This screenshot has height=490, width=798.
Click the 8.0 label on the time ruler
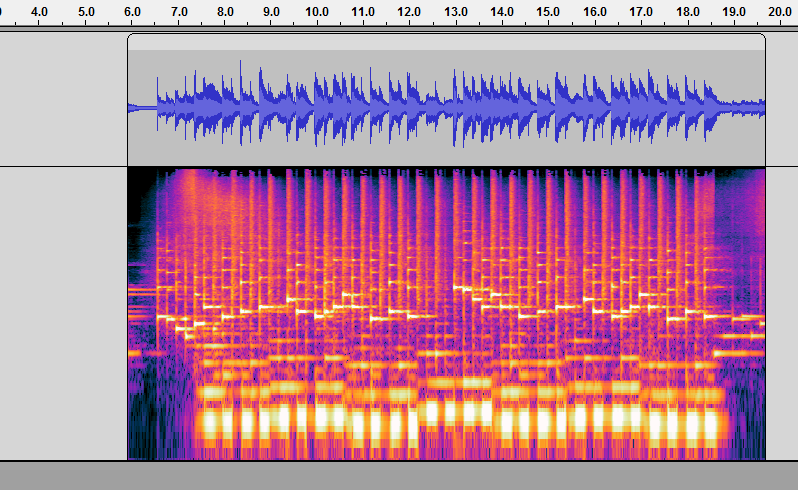(x=225, y=12)
